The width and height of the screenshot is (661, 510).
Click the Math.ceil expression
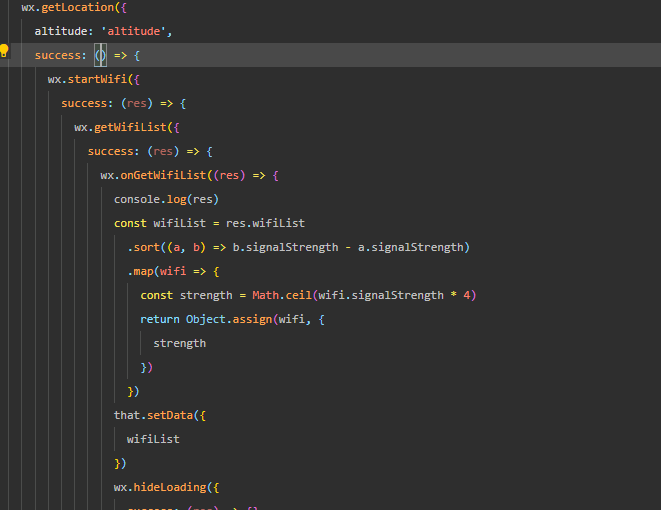click(x=364, y=295)
